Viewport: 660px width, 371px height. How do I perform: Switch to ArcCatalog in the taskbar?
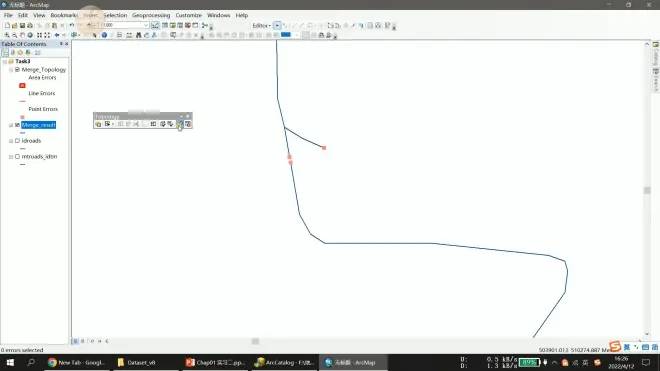click(285, 362)
